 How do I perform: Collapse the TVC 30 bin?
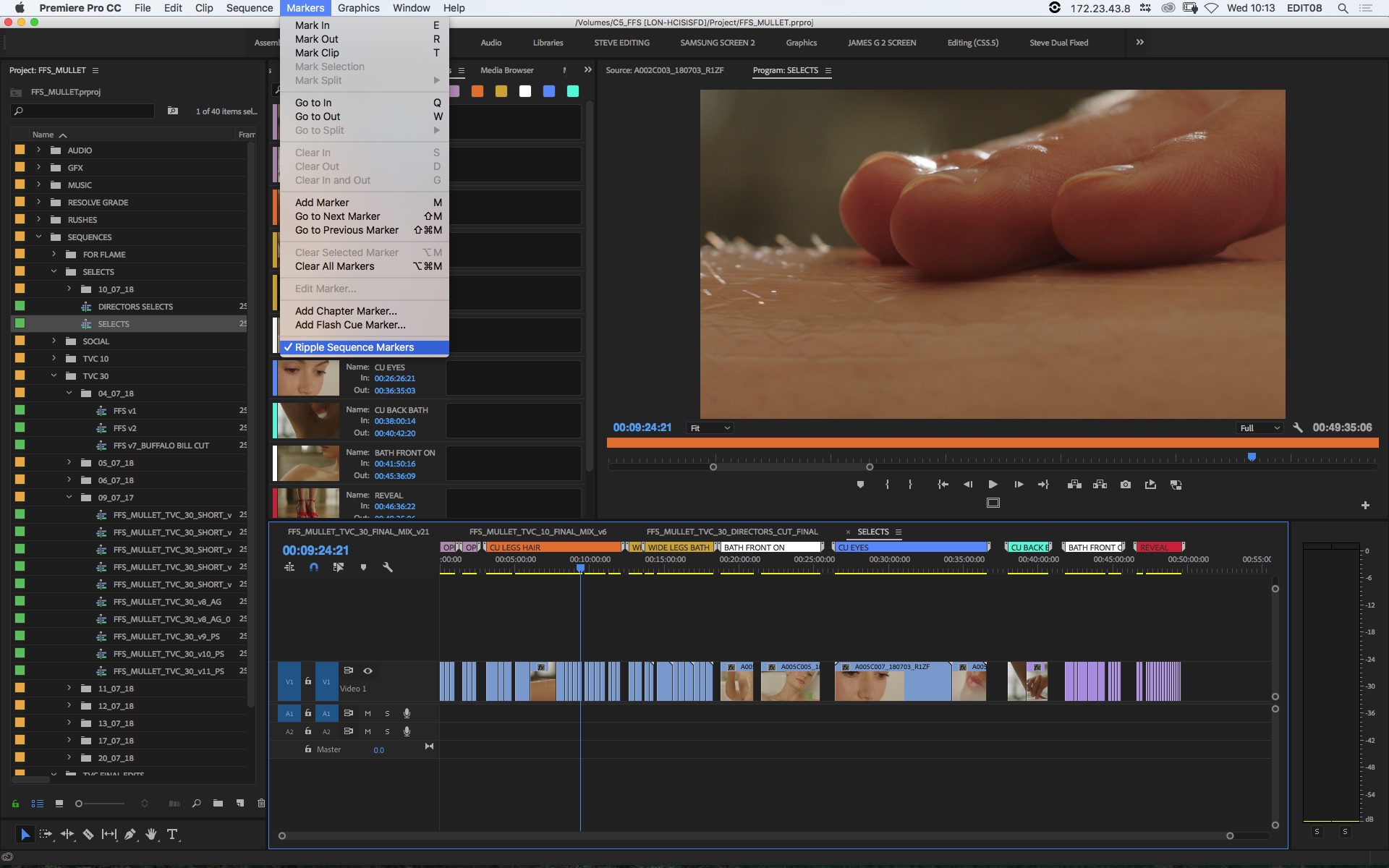tap(54, 375)
